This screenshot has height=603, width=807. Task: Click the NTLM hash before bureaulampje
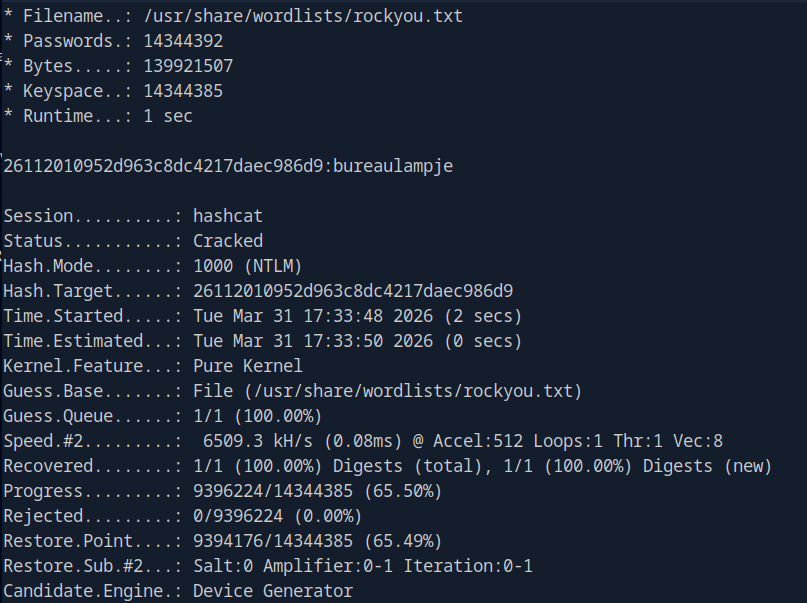pyautogui.click(x=164, y=166)
